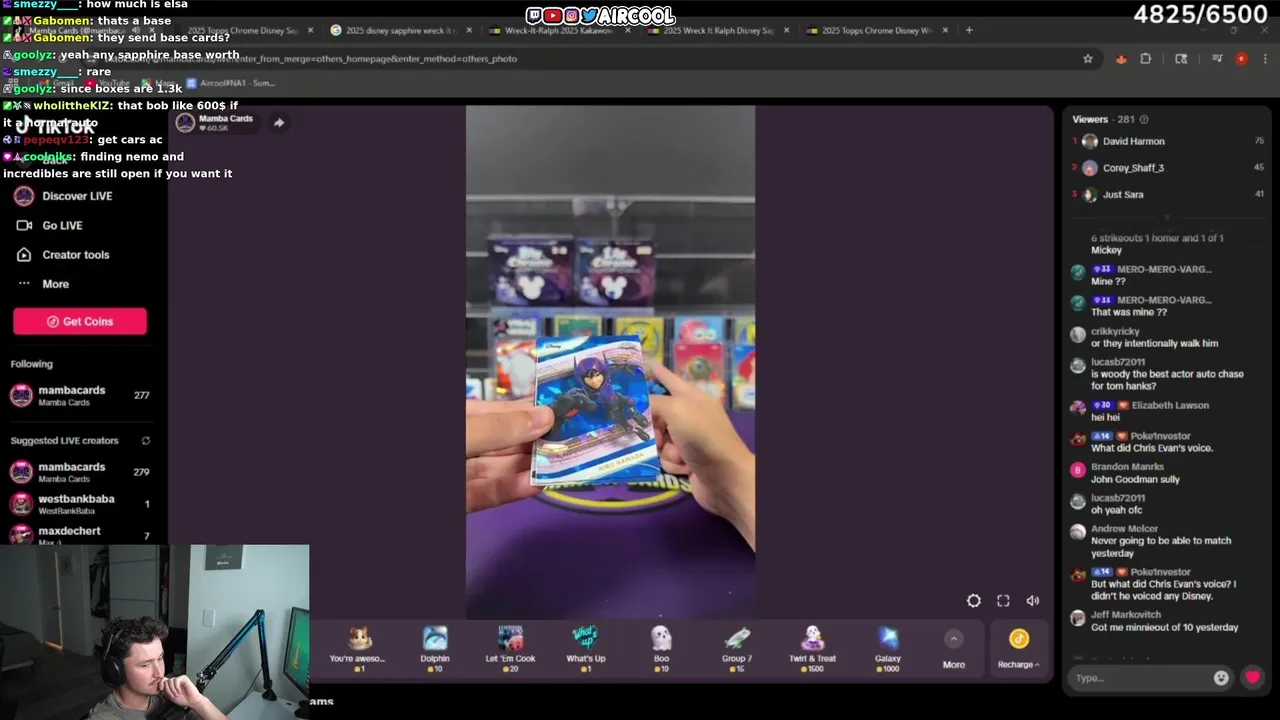Open Chrome three-dot menu

coord(1263,59)
